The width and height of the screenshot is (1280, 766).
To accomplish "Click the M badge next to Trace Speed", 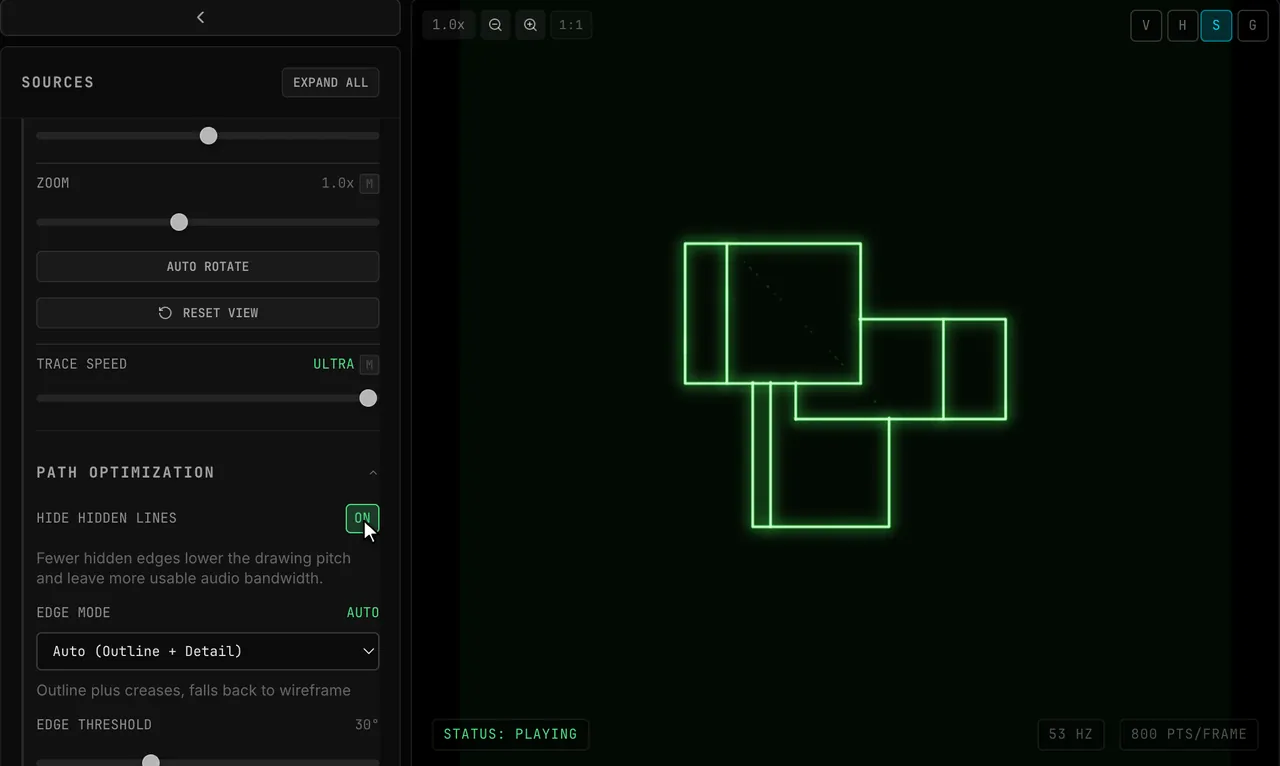I will [369, 365].
